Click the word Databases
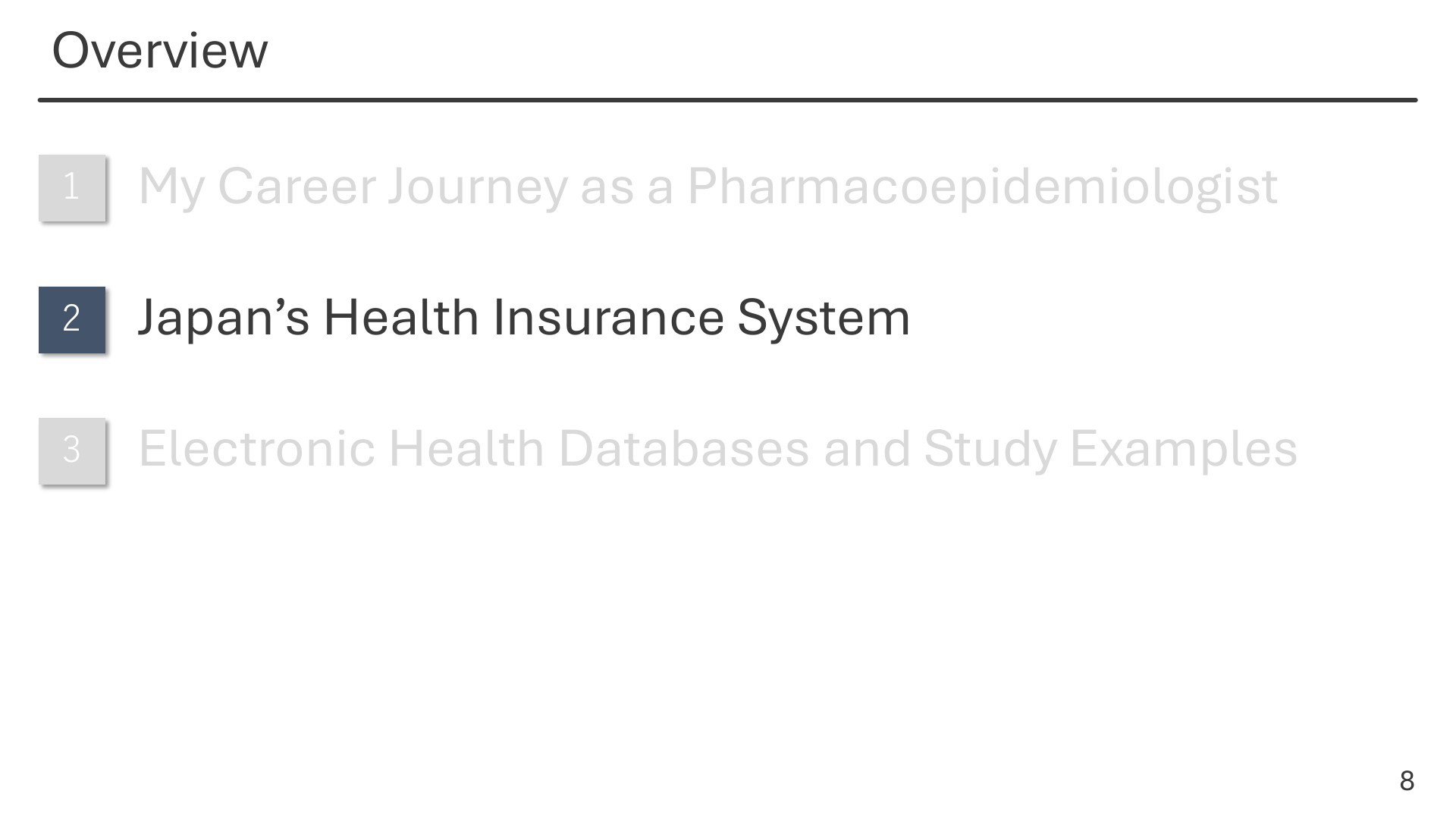The height and width of the screenshot is (819, 1456). [683, 449]
